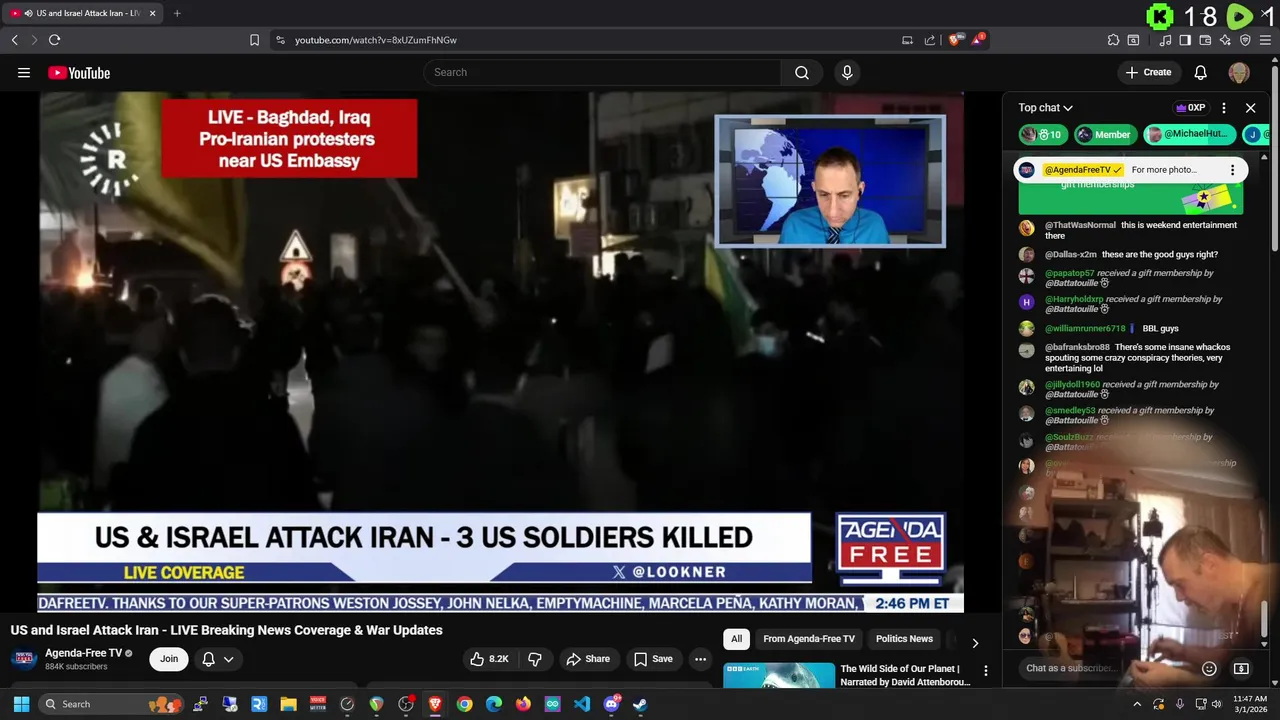Share this page via the address bar
The width and height of the screenshot is (1280, 720).
(930, 40)
